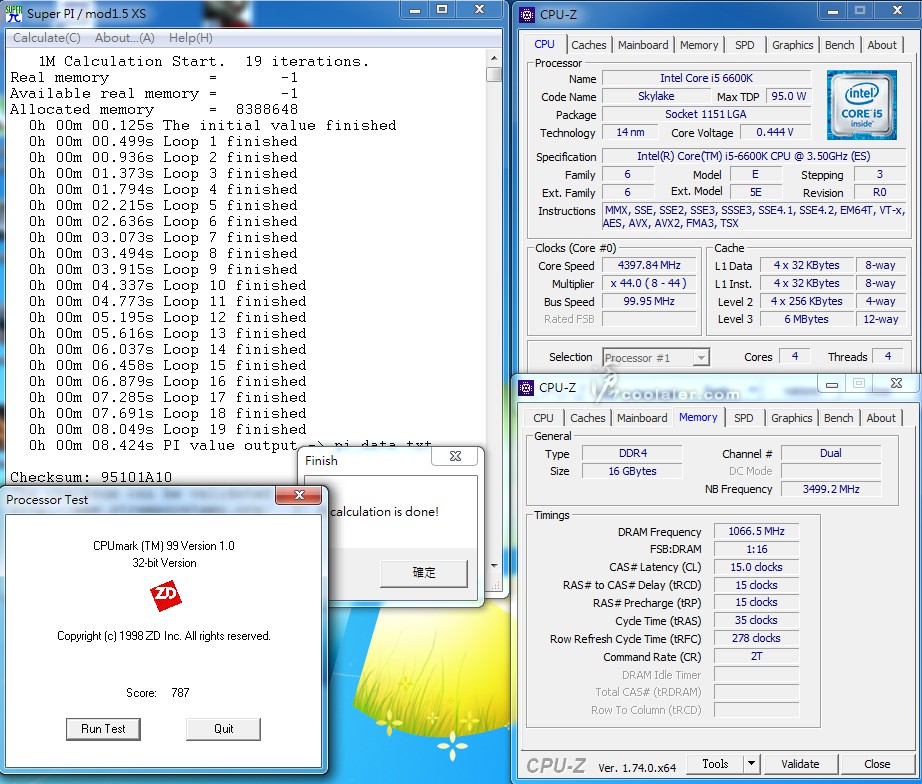The width and height of the screenshot is (922, 784).
Task: Open About menu in Super PI
Action: (x=125, y=38)
